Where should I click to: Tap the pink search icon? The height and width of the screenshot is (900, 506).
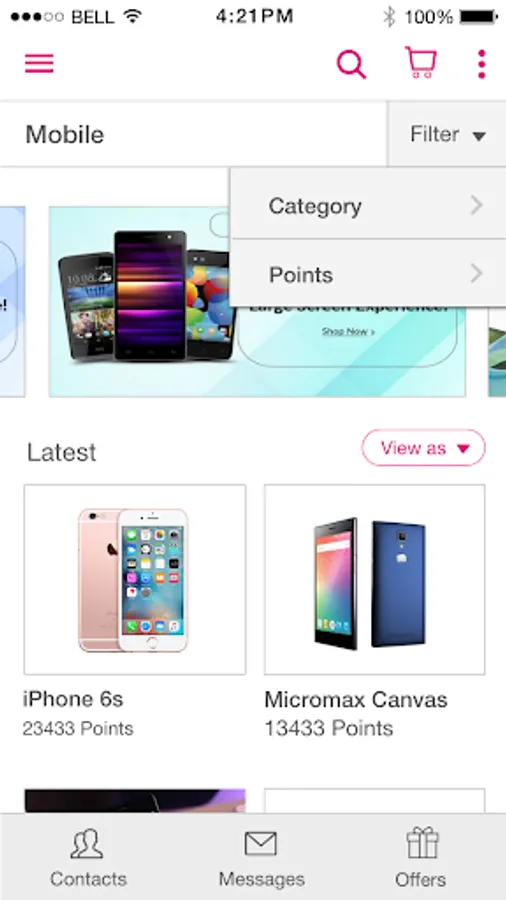[x=351, y=64]
